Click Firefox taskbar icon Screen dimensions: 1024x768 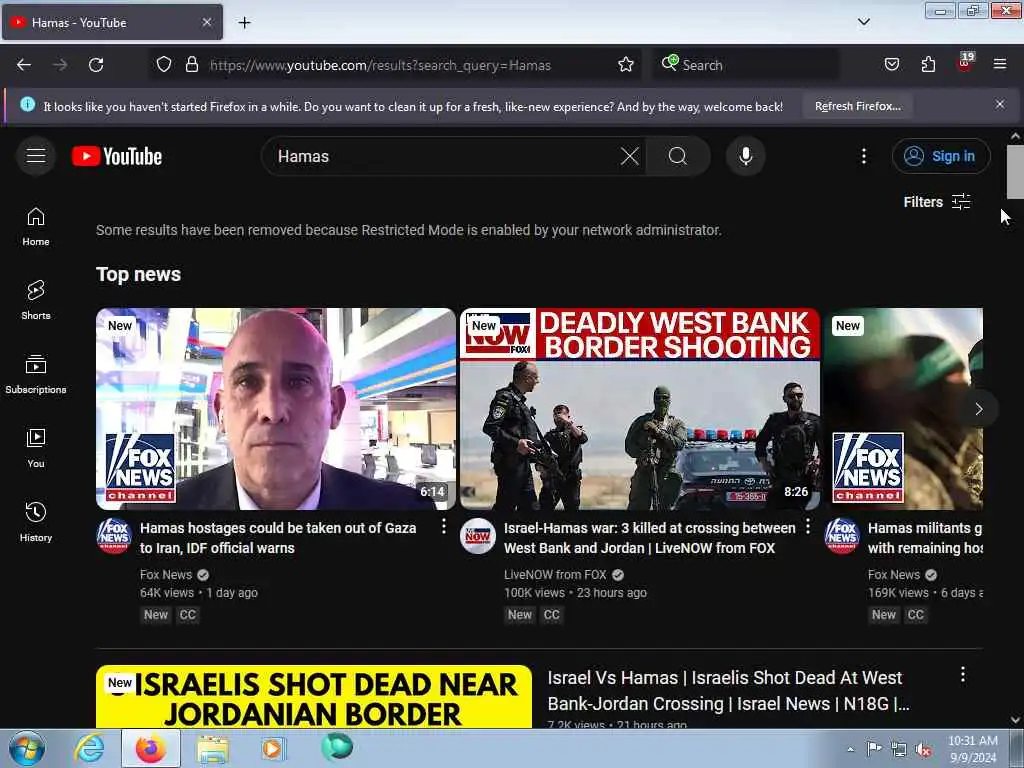150,749
